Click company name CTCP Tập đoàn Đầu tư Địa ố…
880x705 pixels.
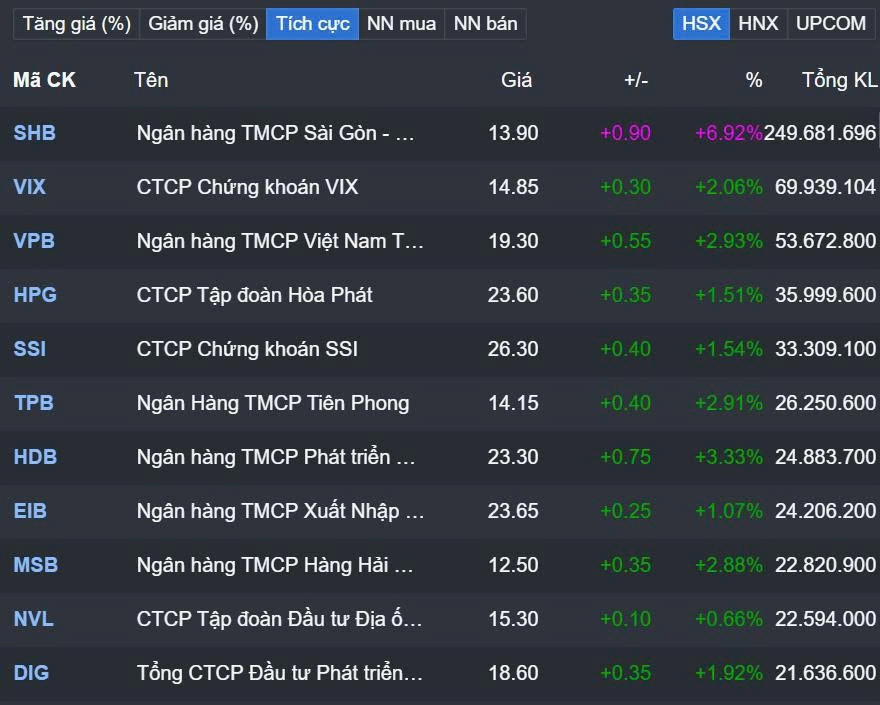tap(279, 619)
